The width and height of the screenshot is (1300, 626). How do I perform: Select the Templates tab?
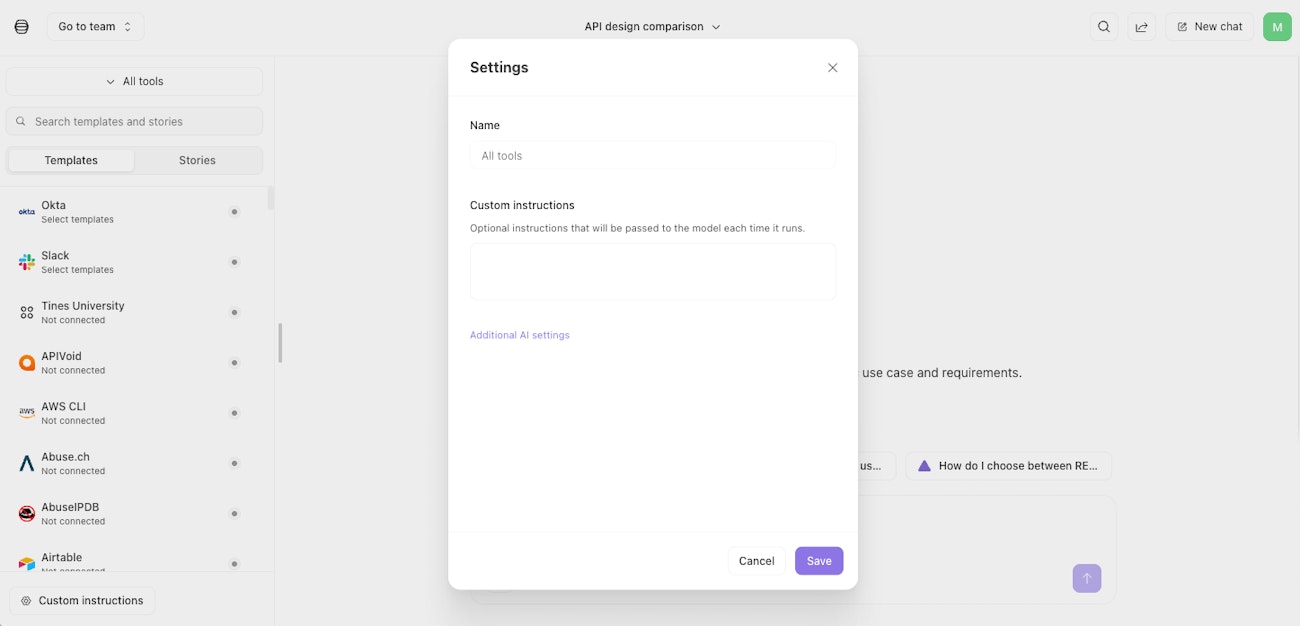click(71, 160)
